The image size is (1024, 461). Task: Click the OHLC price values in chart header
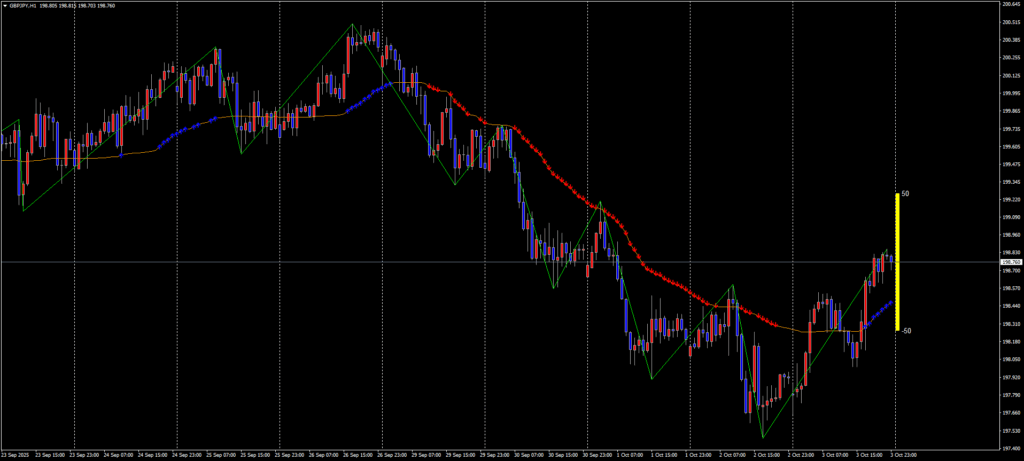[x=85, y=5]
